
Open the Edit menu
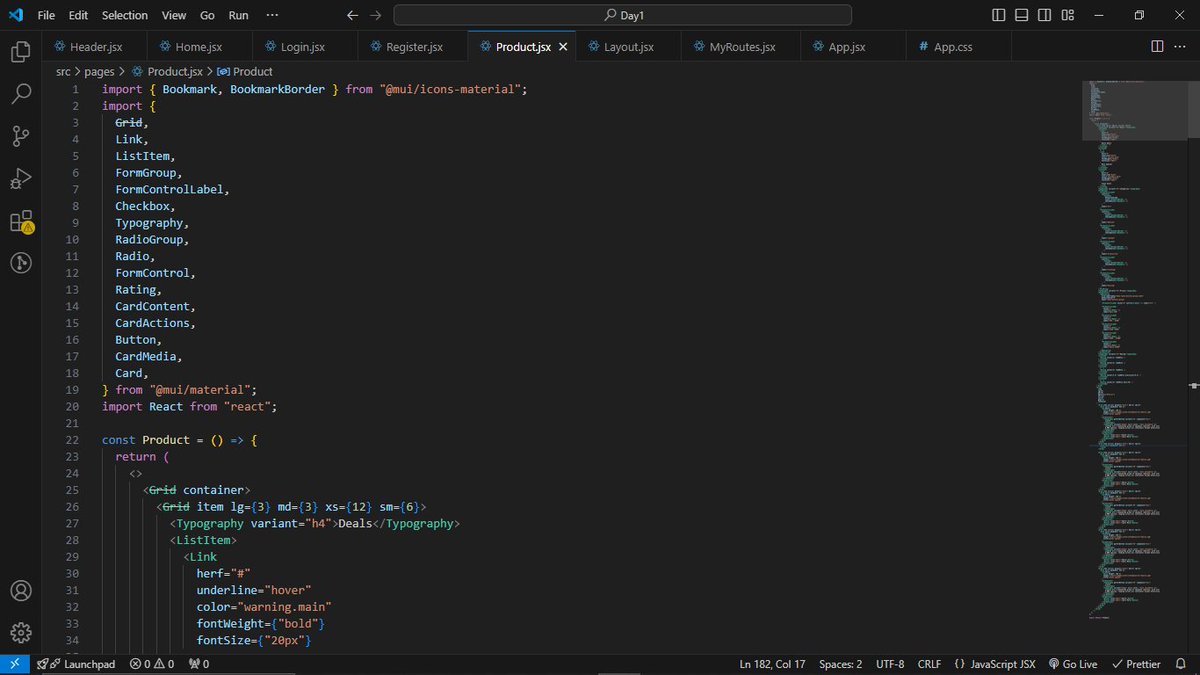point(79,15)
